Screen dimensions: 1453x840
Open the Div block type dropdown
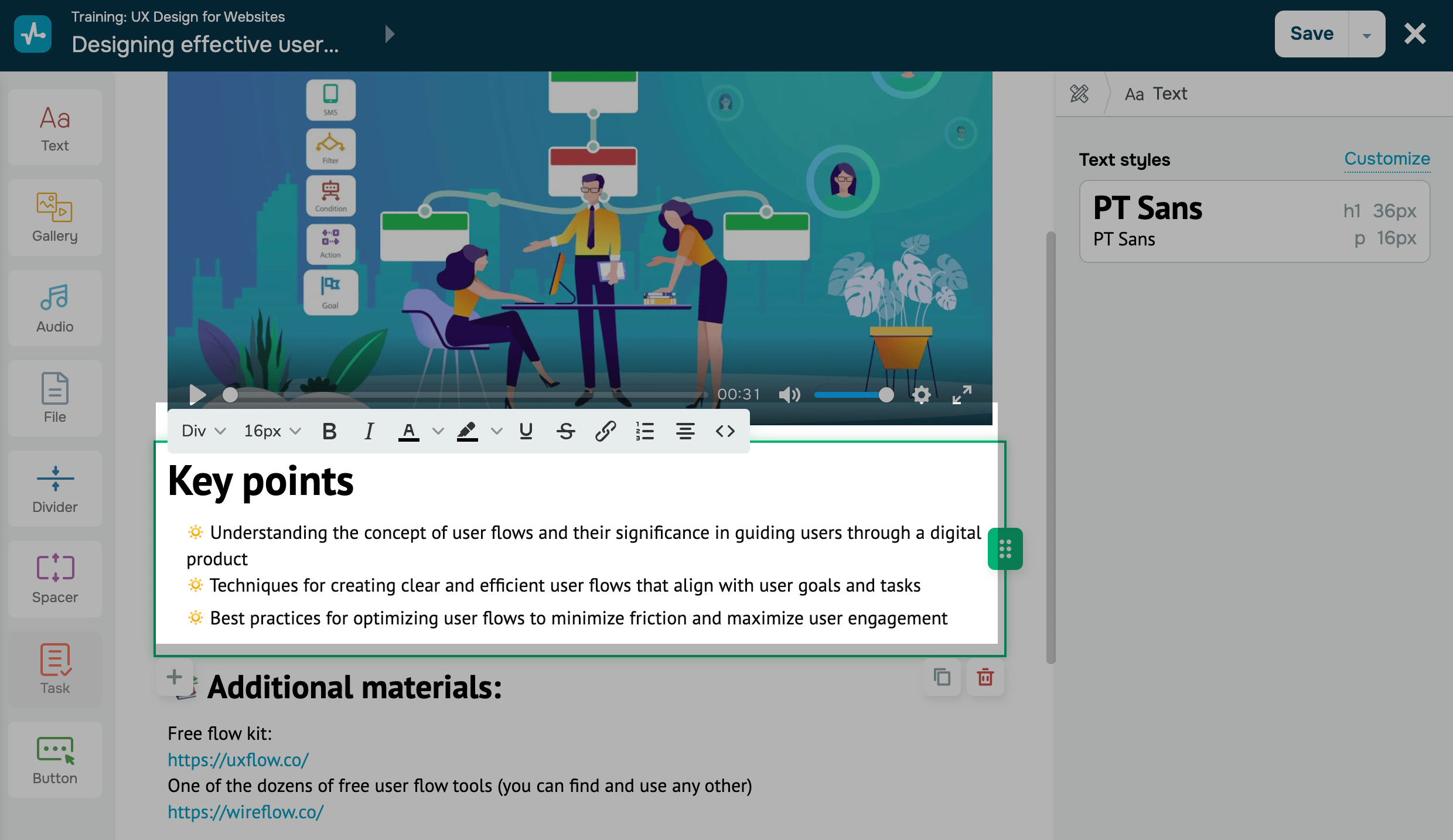coord(203,431)
